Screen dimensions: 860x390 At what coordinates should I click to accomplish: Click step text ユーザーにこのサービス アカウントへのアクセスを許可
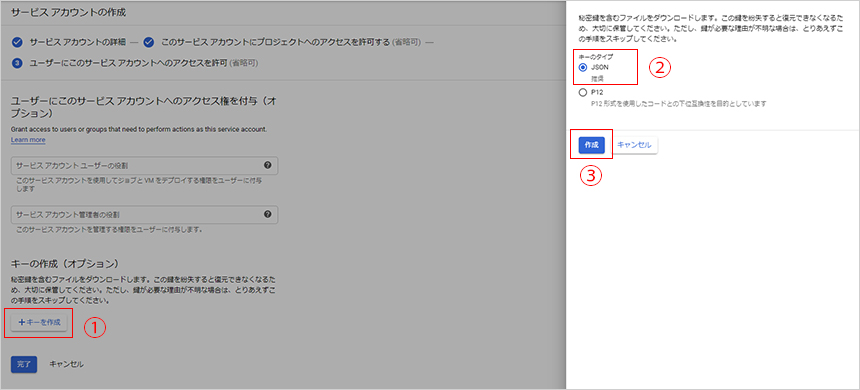pos(128,63)
